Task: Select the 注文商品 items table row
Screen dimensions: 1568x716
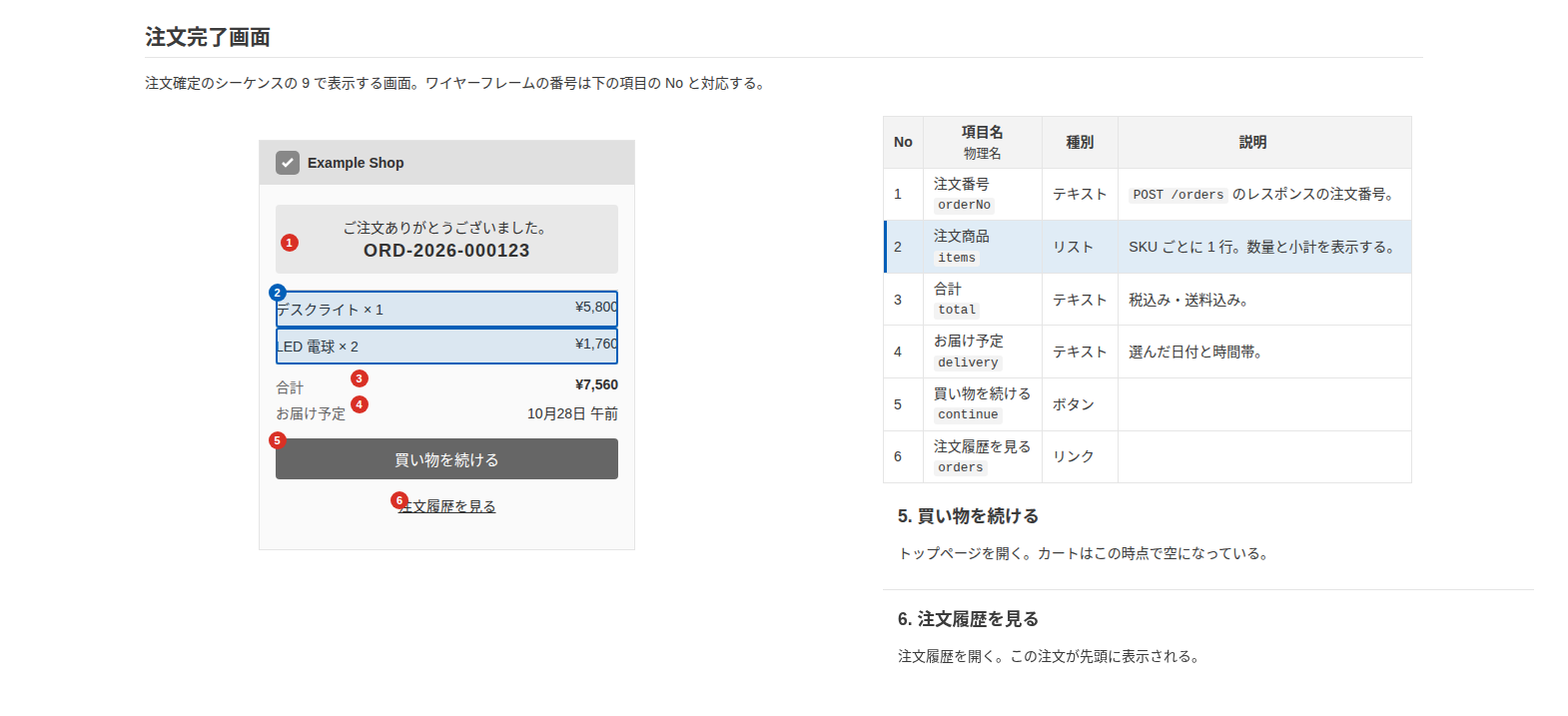Action: coord(1148,247)
